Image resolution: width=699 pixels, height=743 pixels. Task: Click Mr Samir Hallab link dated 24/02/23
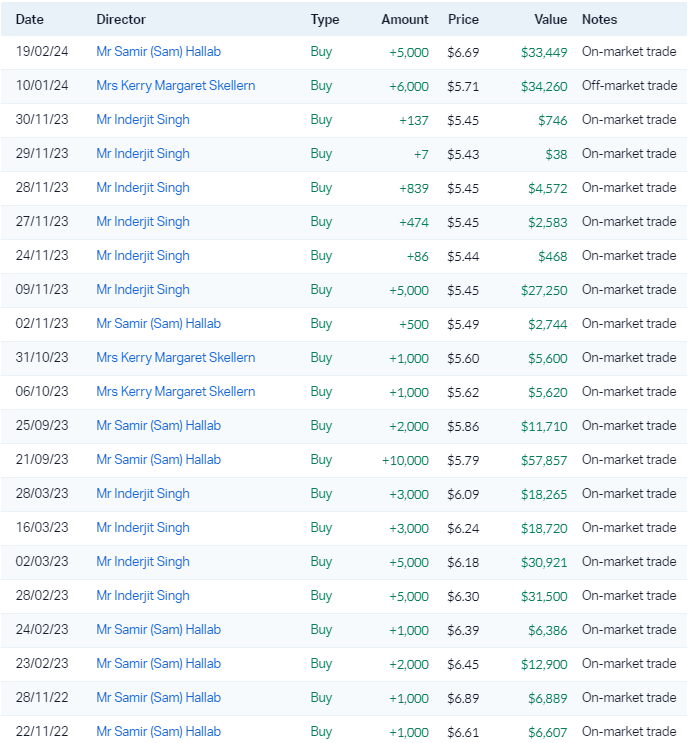158,630
